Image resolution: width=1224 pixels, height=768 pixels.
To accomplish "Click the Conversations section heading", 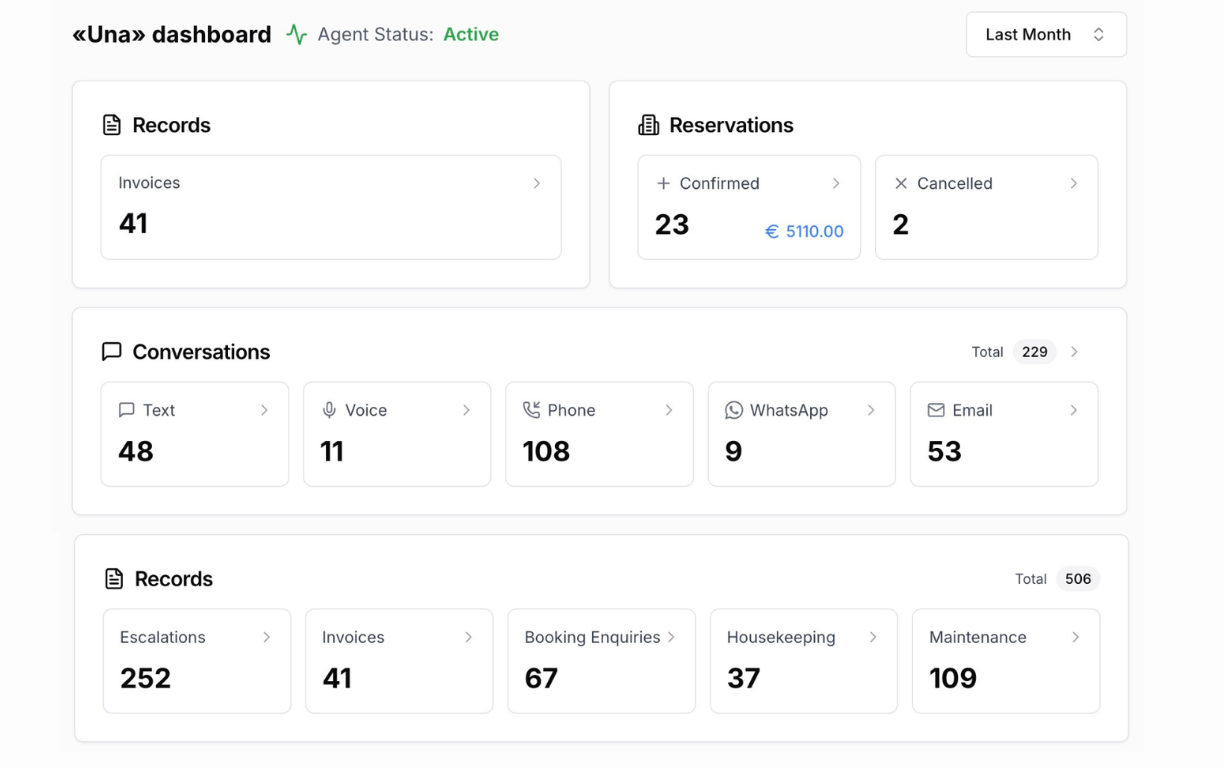I will (x=201, y=352).
